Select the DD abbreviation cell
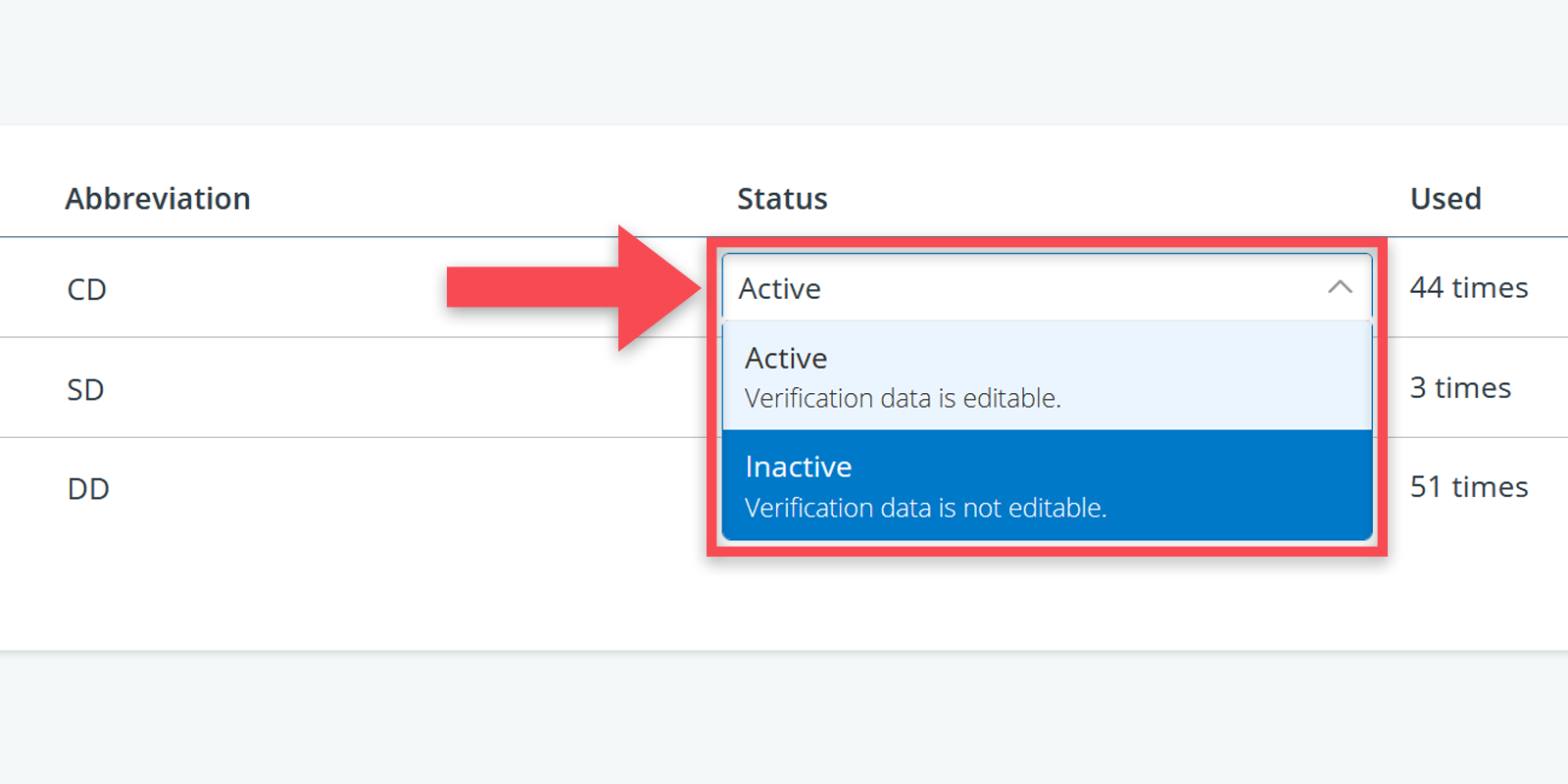Screen dimensions: 1568x784 click(x=88, y=489)
